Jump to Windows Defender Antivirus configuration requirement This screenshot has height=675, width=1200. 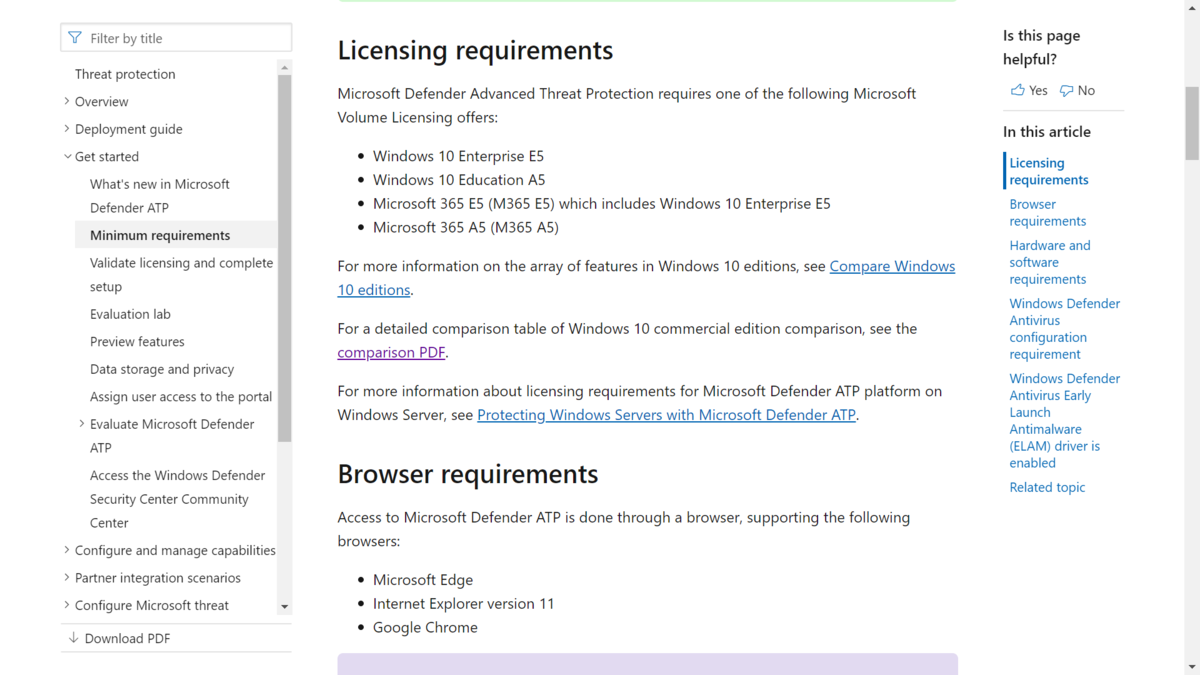1064,329
